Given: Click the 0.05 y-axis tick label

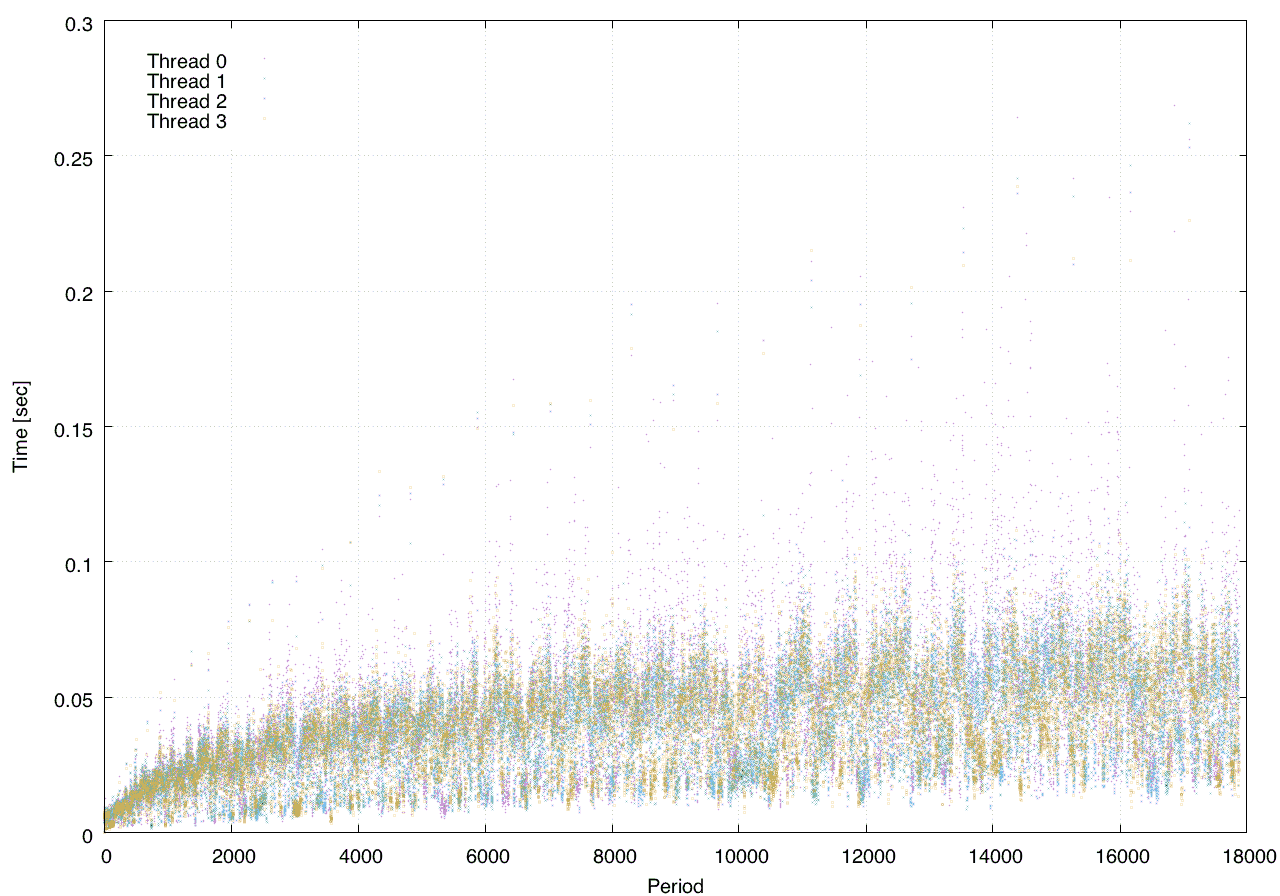Looking at the screenshot, I should pyautogui.click(x=76, y=699).
